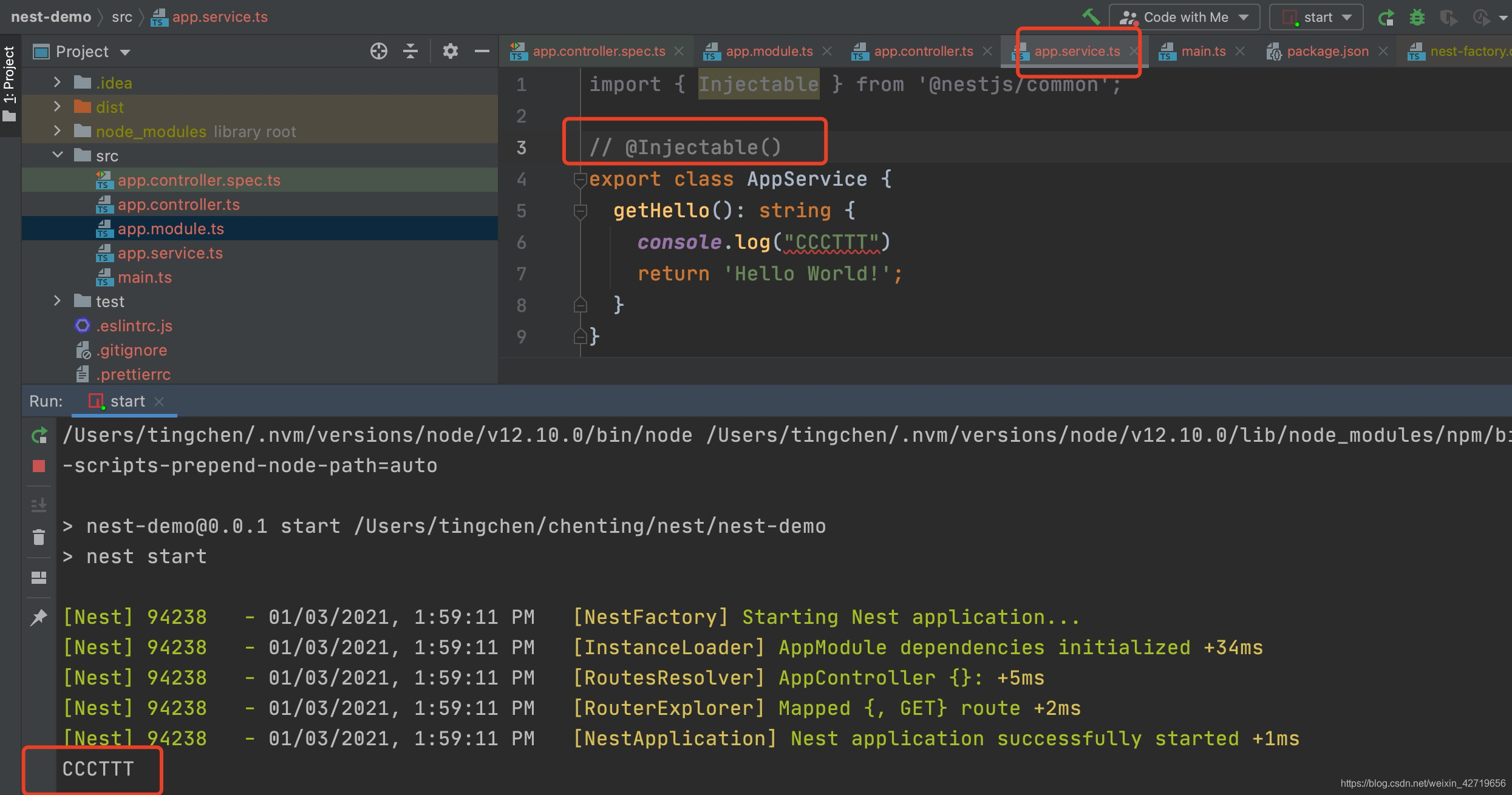Click the main.ts file in Project tree
The image size is (1512, 795).
(143, 277)
